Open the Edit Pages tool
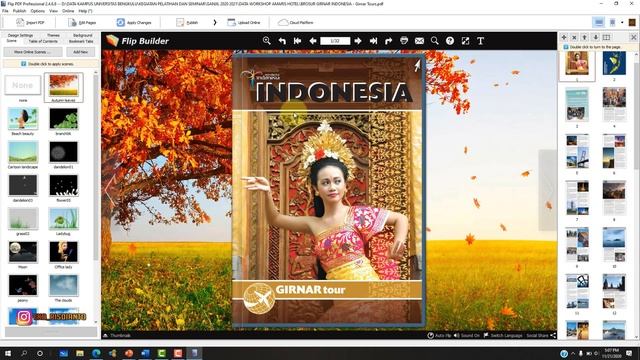This screenshot has height=360, width=640. coord(82,22)
